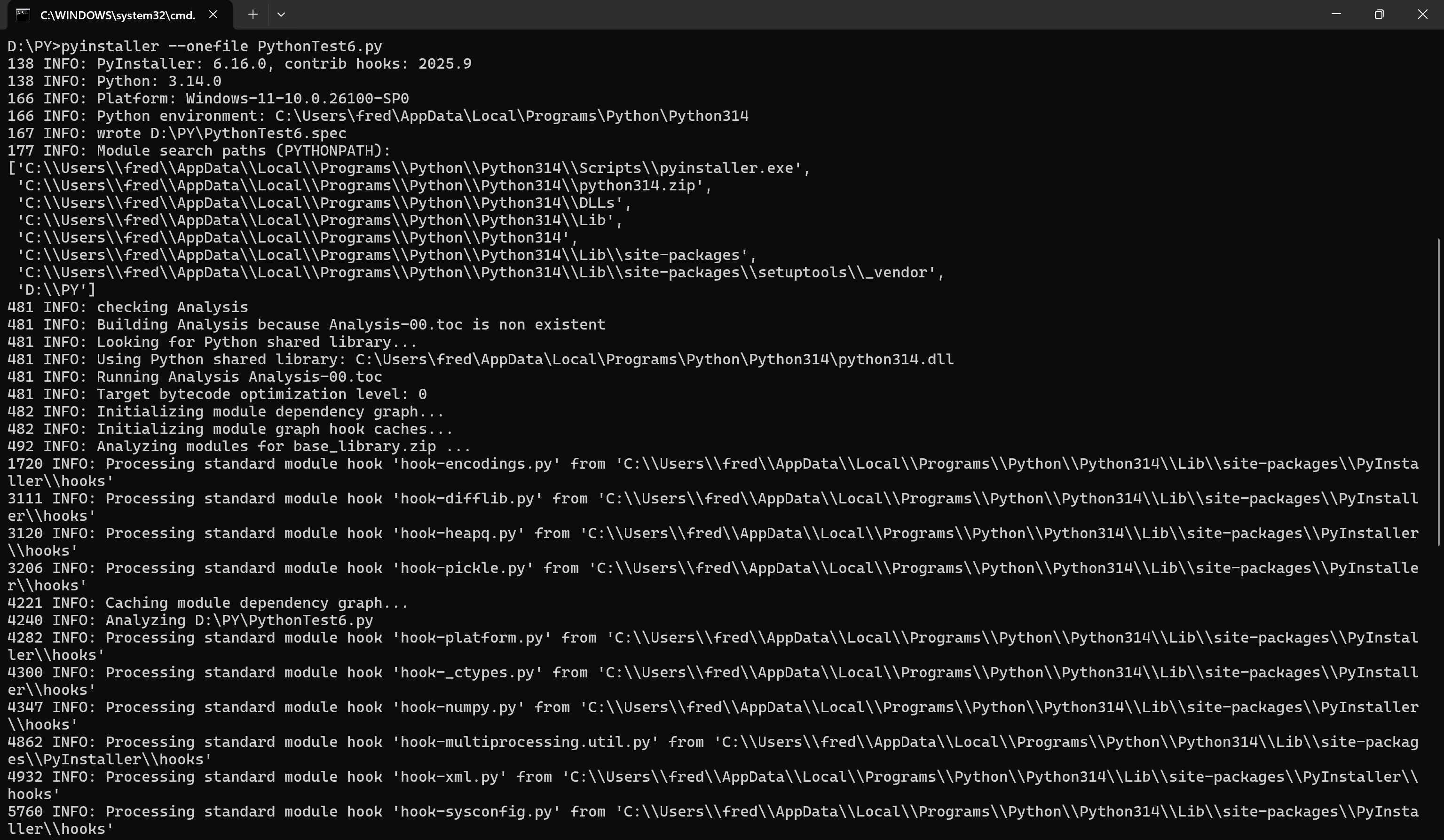Close the cmd.exe tab with its X
Viewport: 1444px width, 840px height.
tap(213, 15)
